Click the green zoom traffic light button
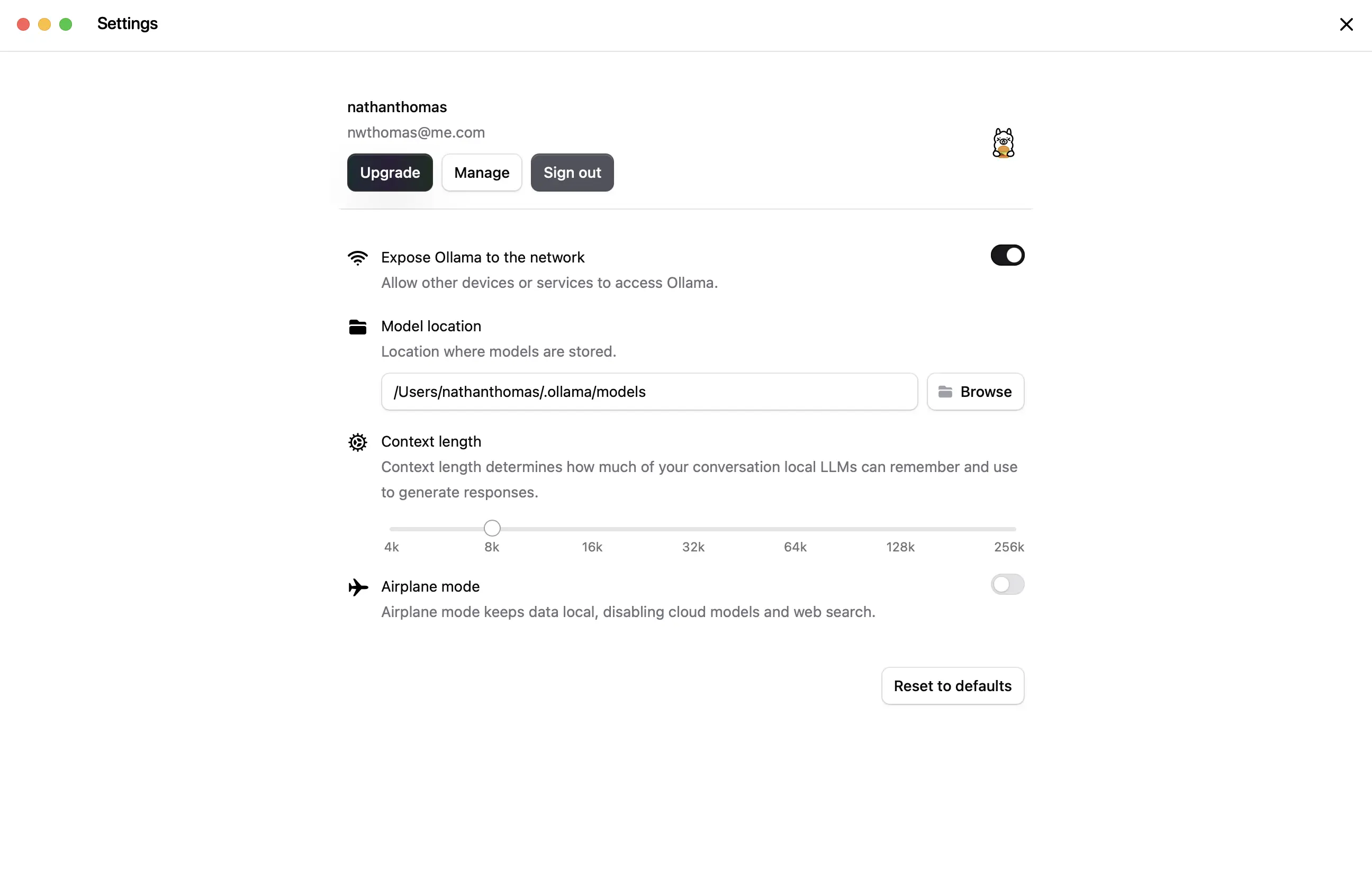This screenshot has width=1372, height=888. pyautogui.click(x=66, y=24)
